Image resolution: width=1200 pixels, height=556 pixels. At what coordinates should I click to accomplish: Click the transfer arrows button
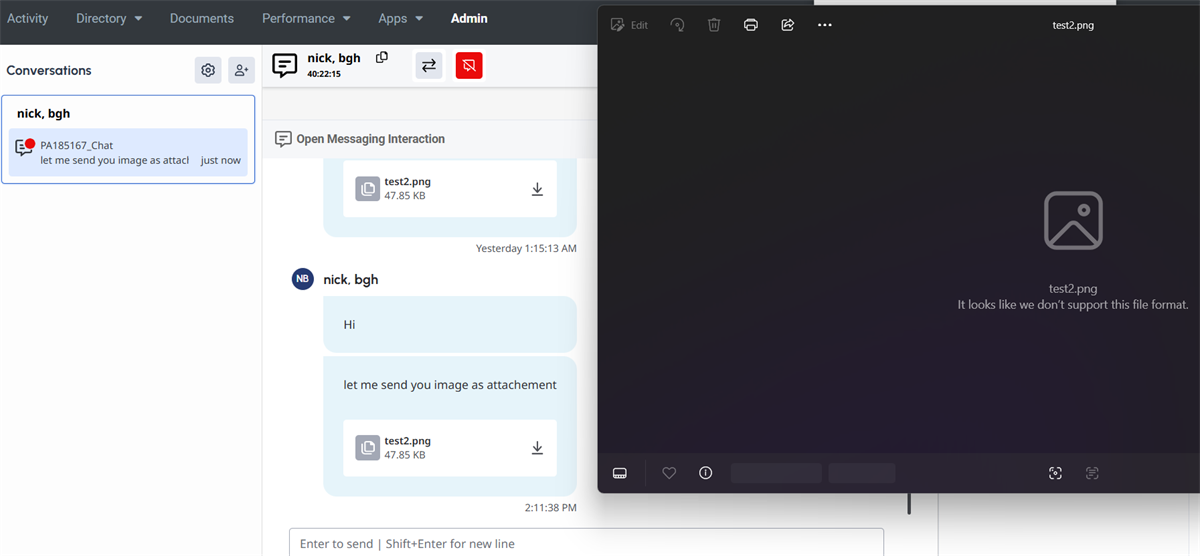[429, 66]
